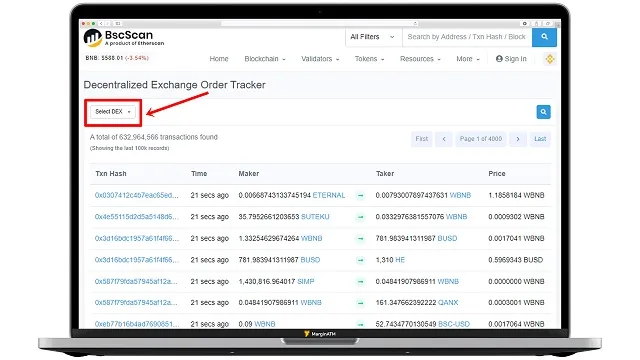Click the green arrow in the SIMP row
This screenshot has width=640, height=360.
(360, 282)
